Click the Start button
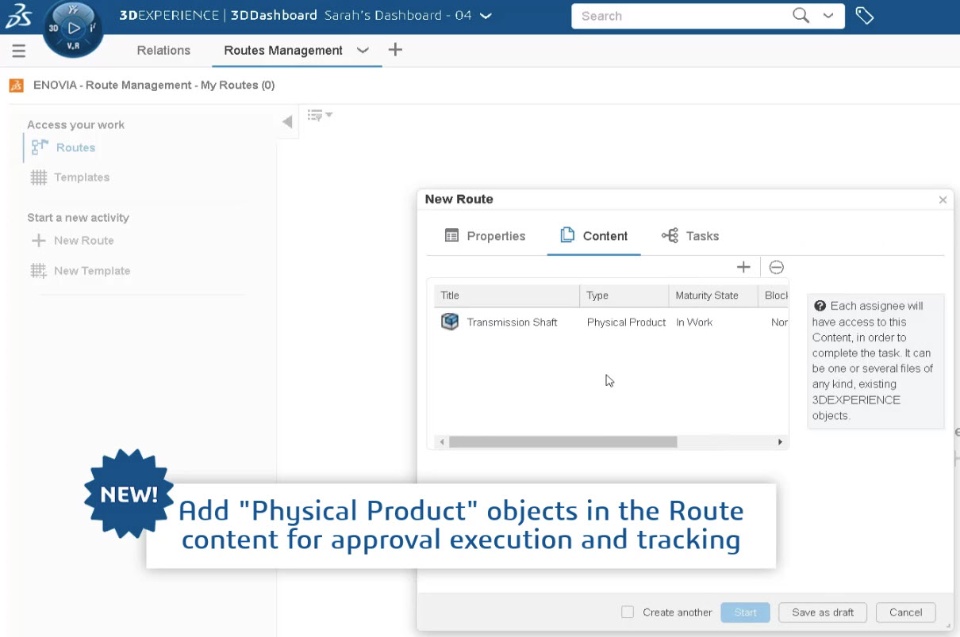 (745, 612)
